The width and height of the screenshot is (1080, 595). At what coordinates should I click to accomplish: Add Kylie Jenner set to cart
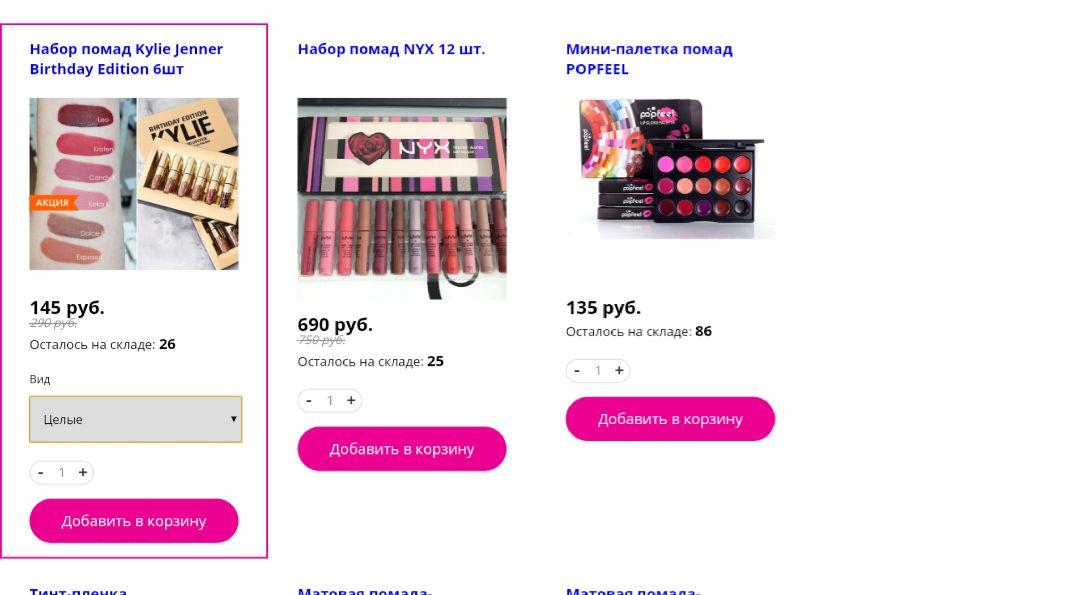pyautogui.click(x=134, y=521)
